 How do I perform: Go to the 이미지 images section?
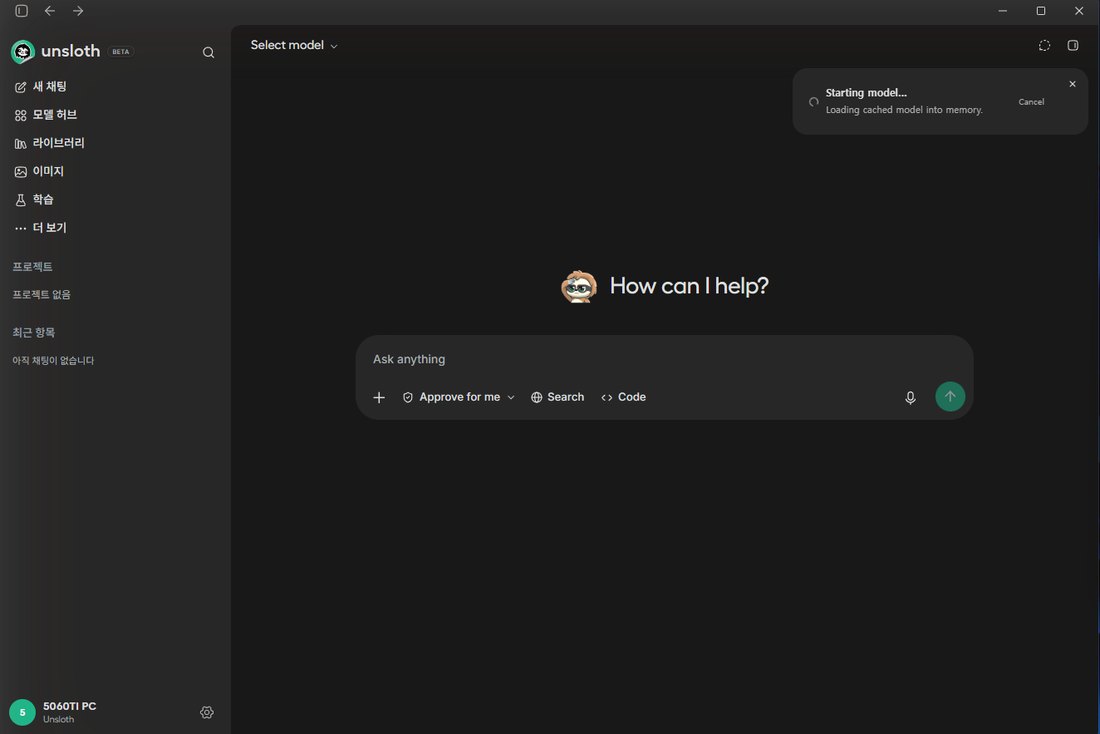pos(39,171)
